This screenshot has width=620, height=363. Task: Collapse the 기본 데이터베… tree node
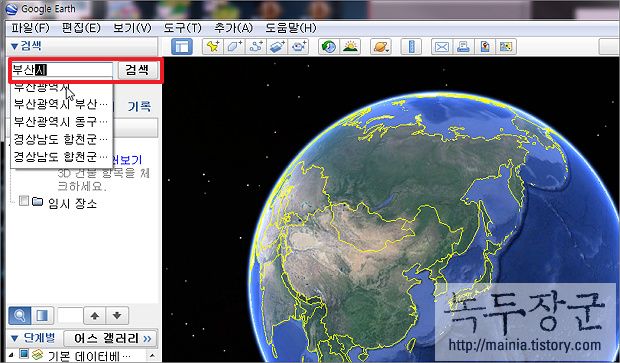[11, 354]
